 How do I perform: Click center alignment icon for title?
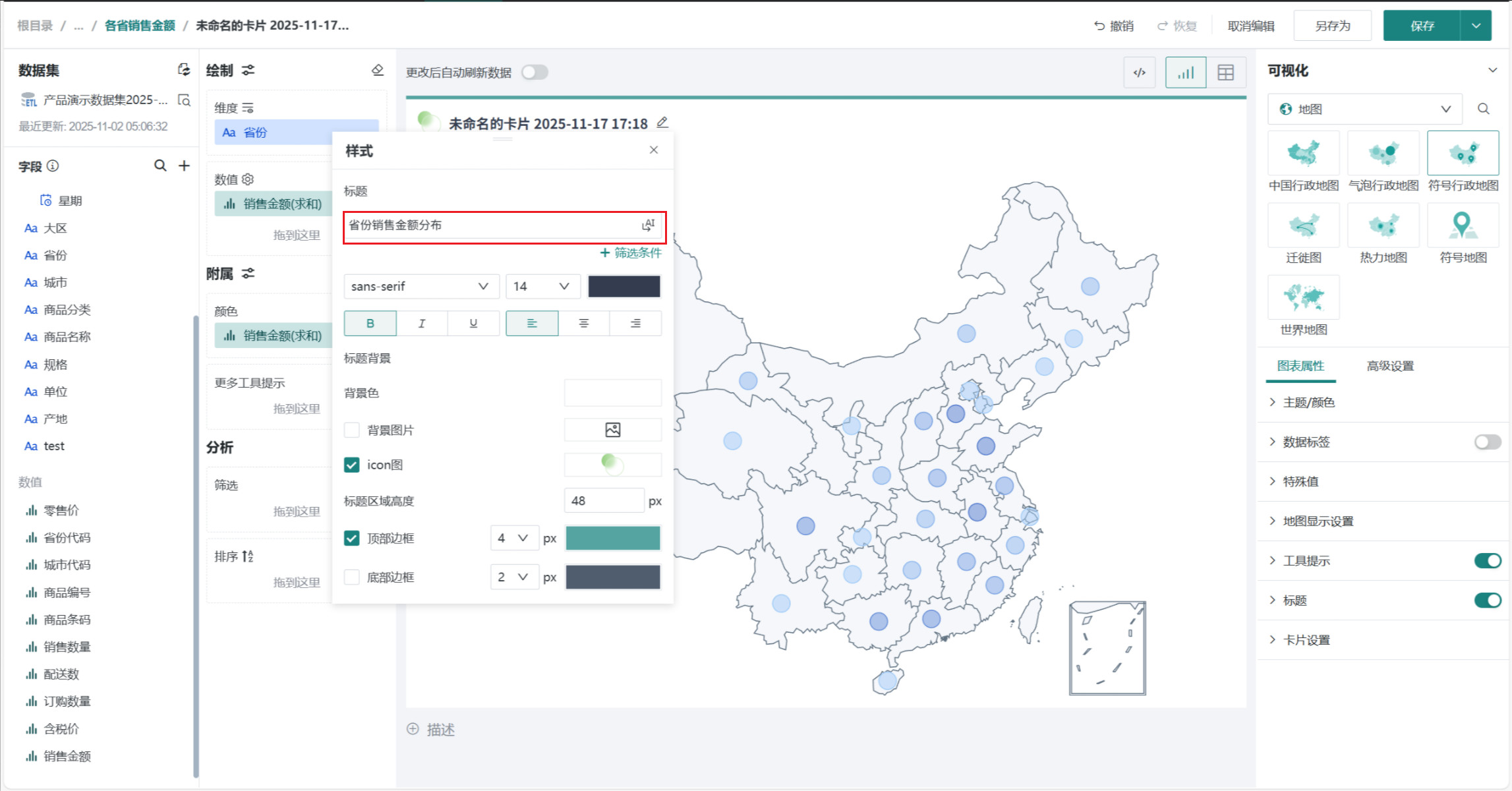583,324
